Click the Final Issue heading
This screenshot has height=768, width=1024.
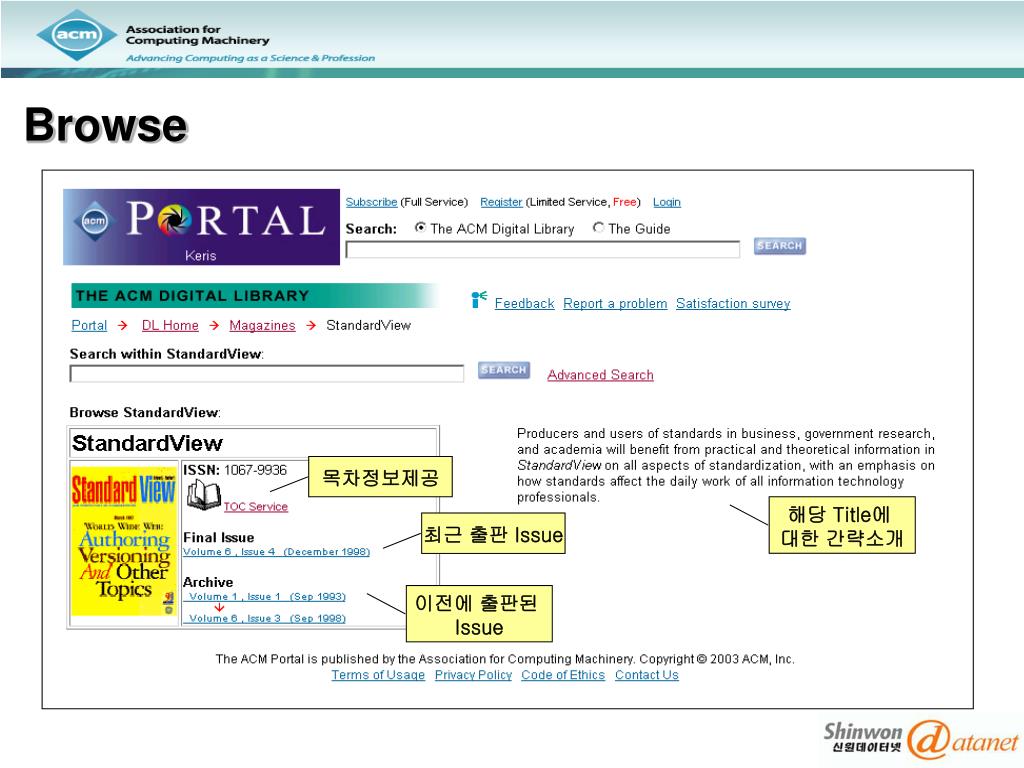pyautogui.click(x=219, y=537)
